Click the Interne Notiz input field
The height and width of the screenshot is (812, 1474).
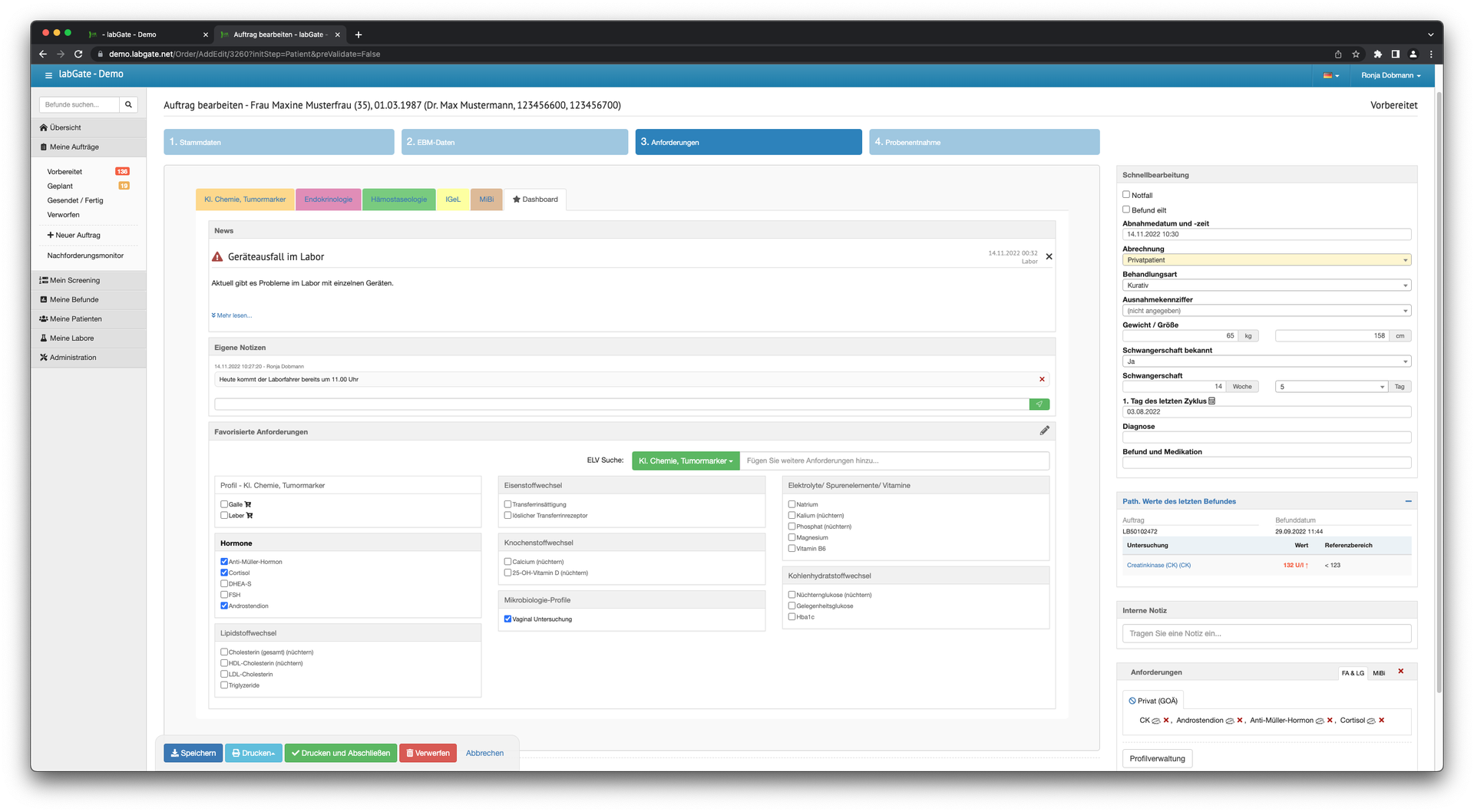(1266, 634)
